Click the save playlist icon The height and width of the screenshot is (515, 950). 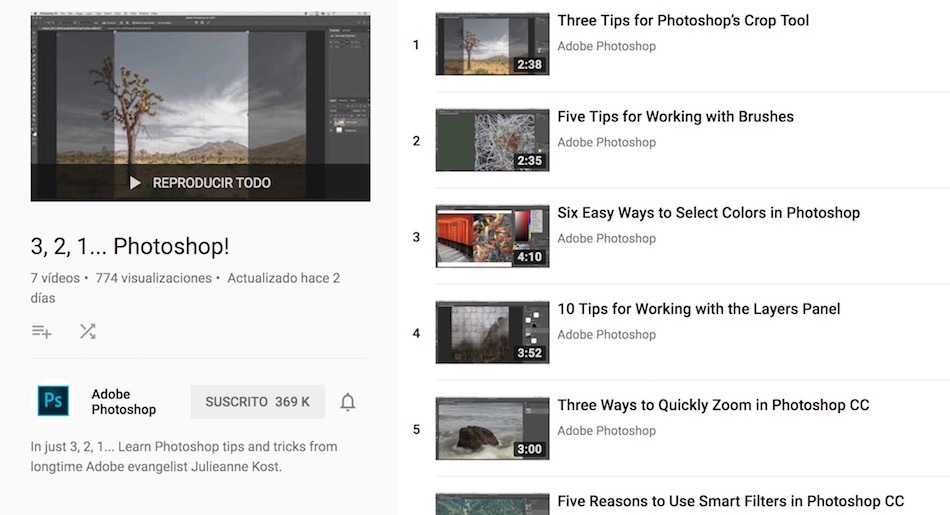[x=41, y=331]
